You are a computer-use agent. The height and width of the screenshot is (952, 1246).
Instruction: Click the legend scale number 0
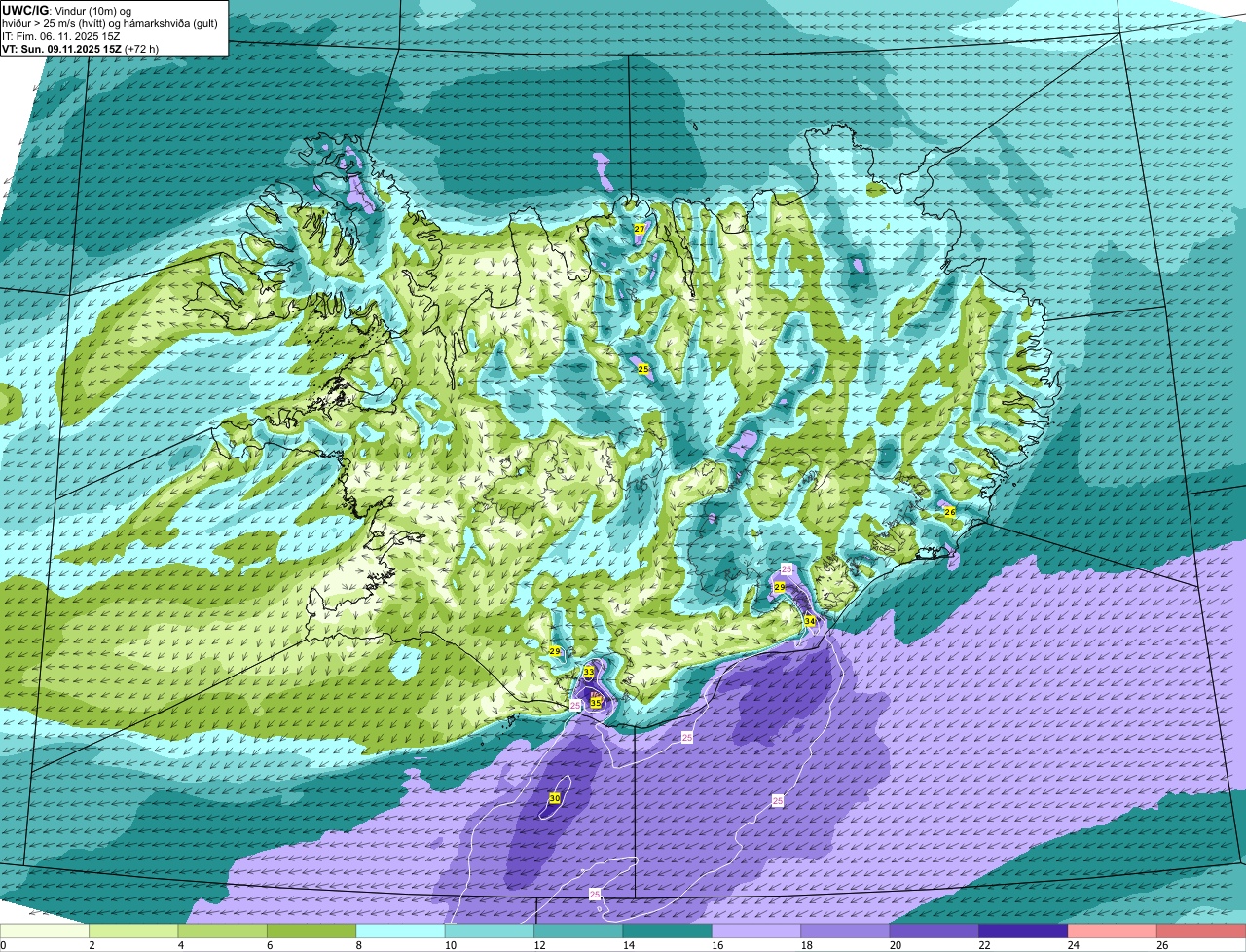[3, 945]
